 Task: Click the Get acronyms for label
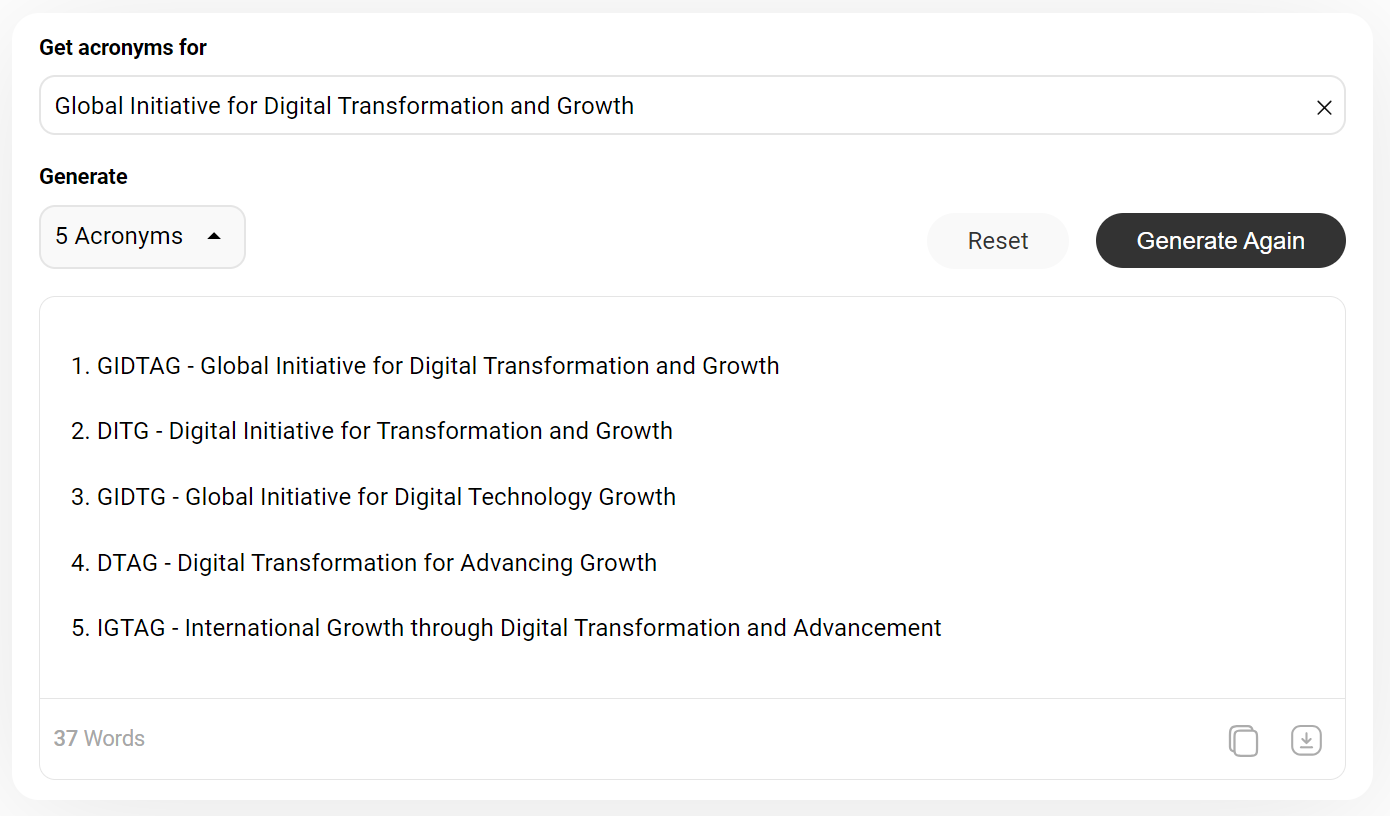pos(123,47)
